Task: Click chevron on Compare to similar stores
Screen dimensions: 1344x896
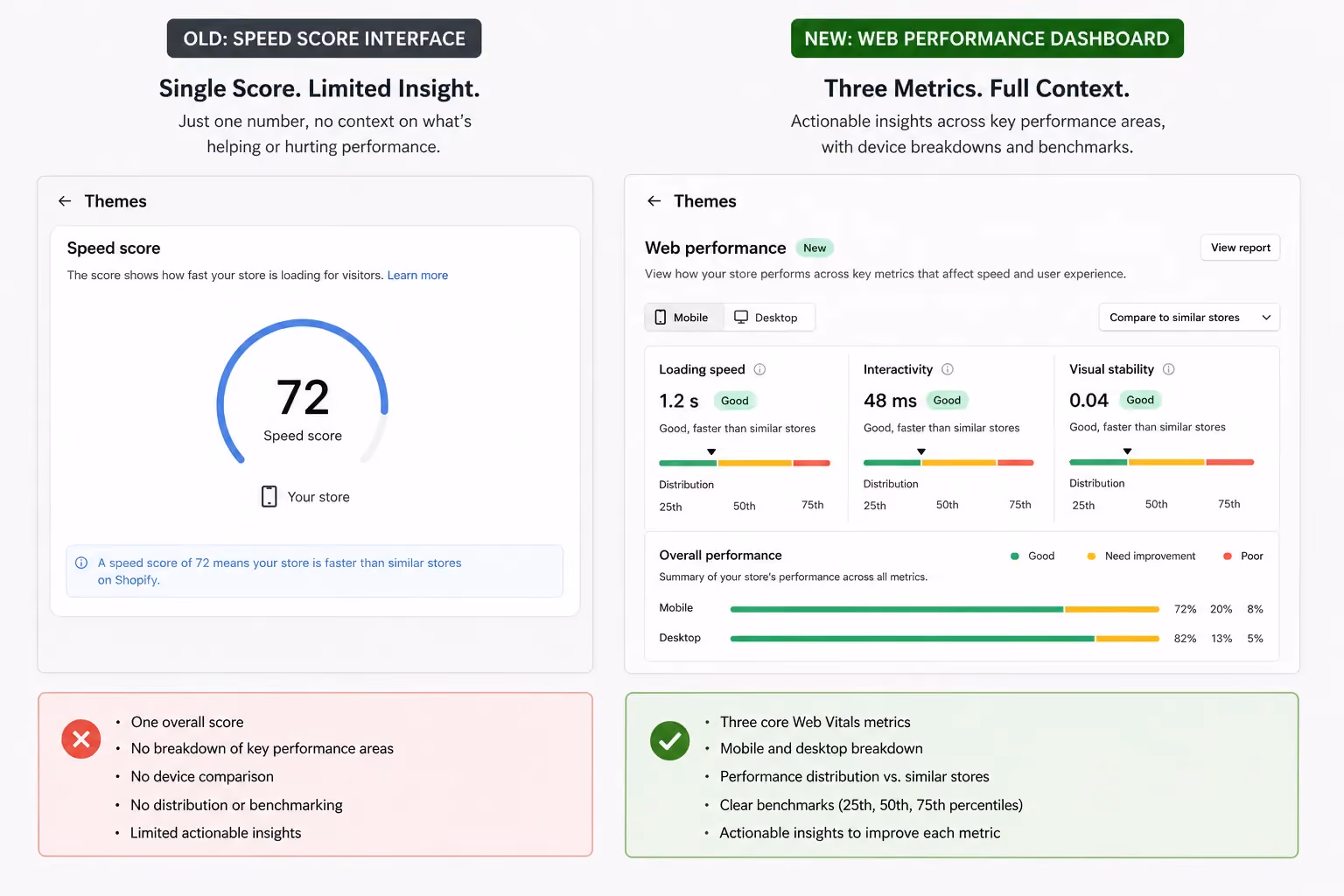Action: click(1266, 318)
